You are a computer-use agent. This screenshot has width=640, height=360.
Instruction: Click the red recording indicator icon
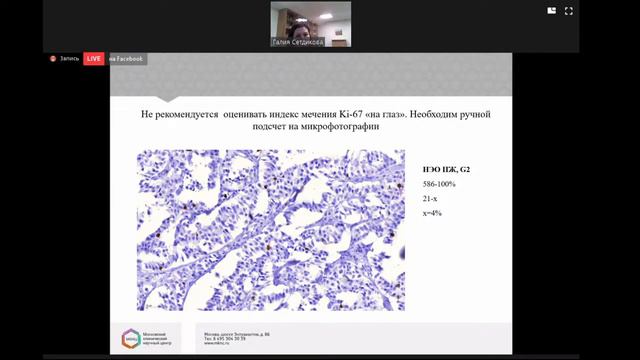click(53, 59)
